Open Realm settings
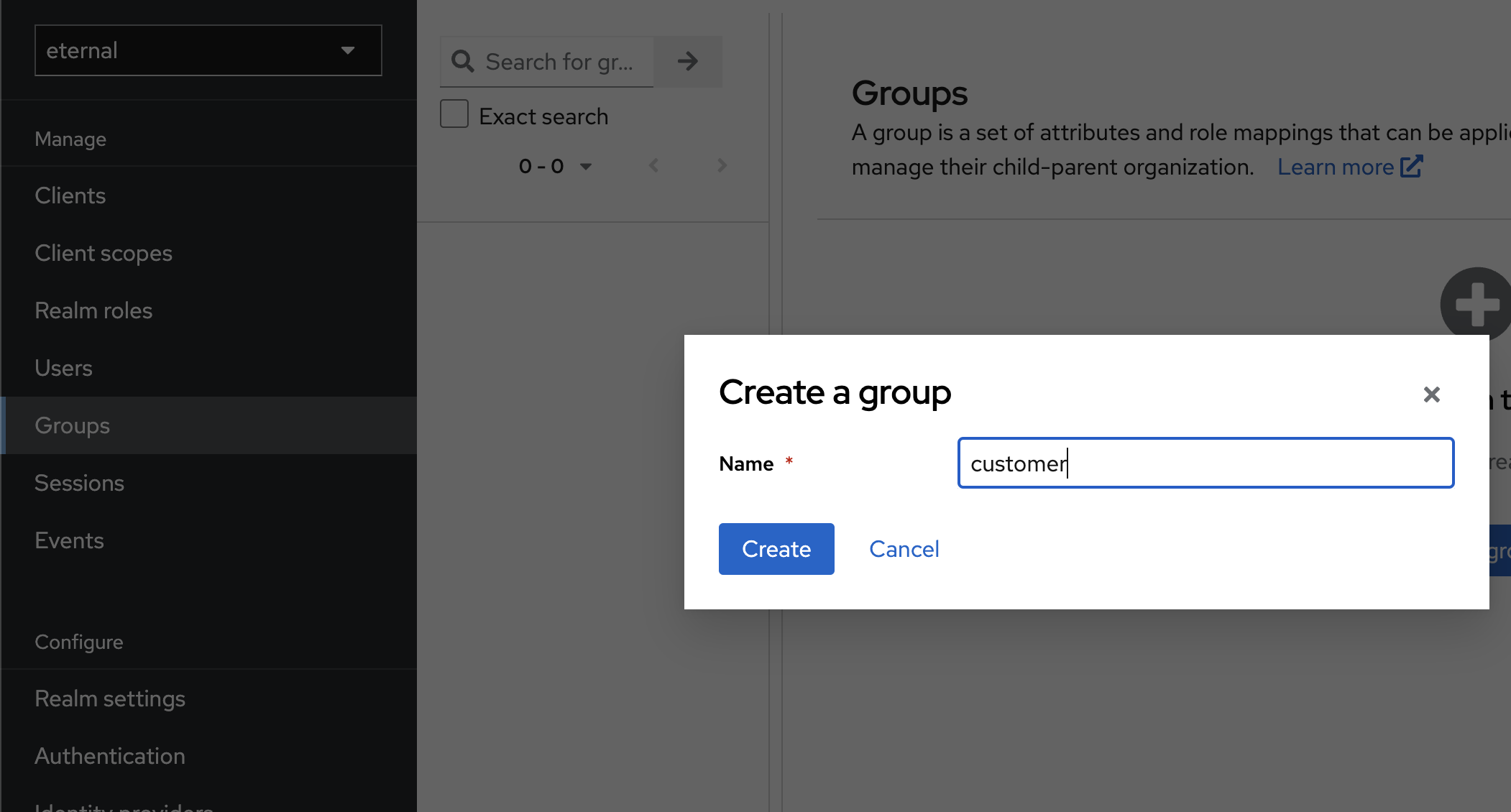1511x812 pixels. (x=209, y=698)
